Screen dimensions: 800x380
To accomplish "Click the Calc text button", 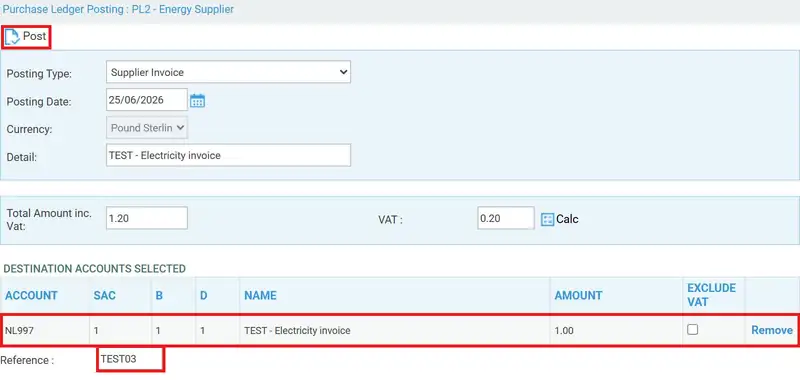I will tap(567, 219).
